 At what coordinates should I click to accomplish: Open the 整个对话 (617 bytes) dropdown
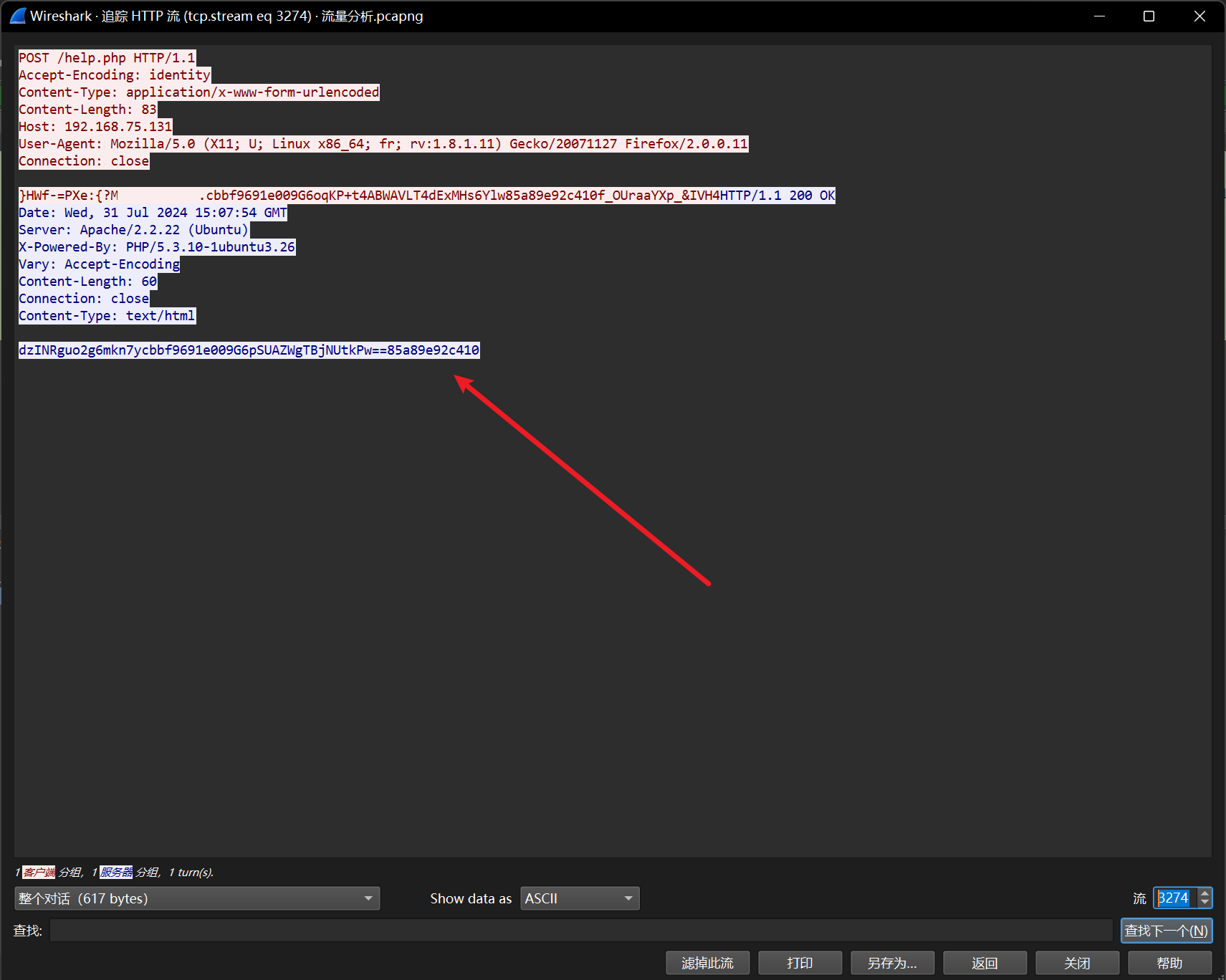point(197,898)
